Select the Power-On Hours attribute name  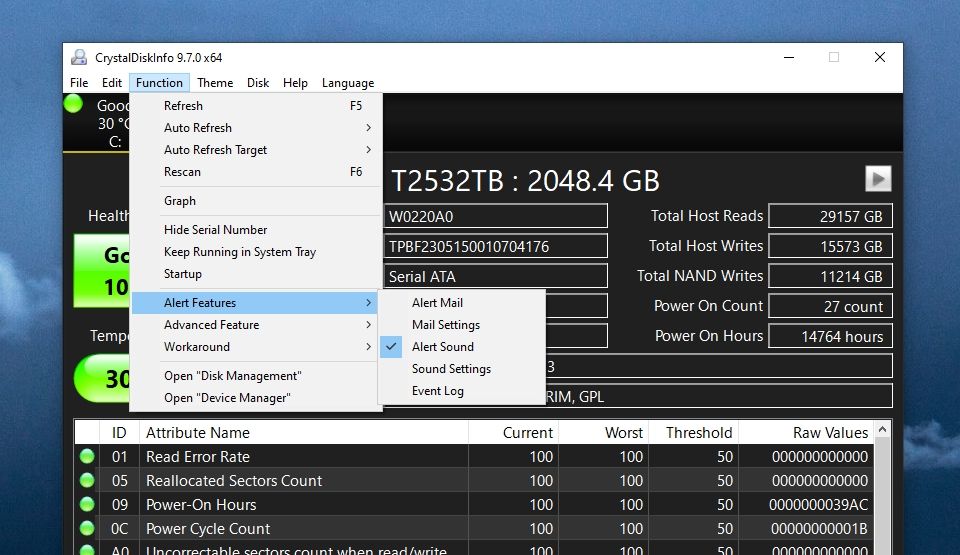201,505
